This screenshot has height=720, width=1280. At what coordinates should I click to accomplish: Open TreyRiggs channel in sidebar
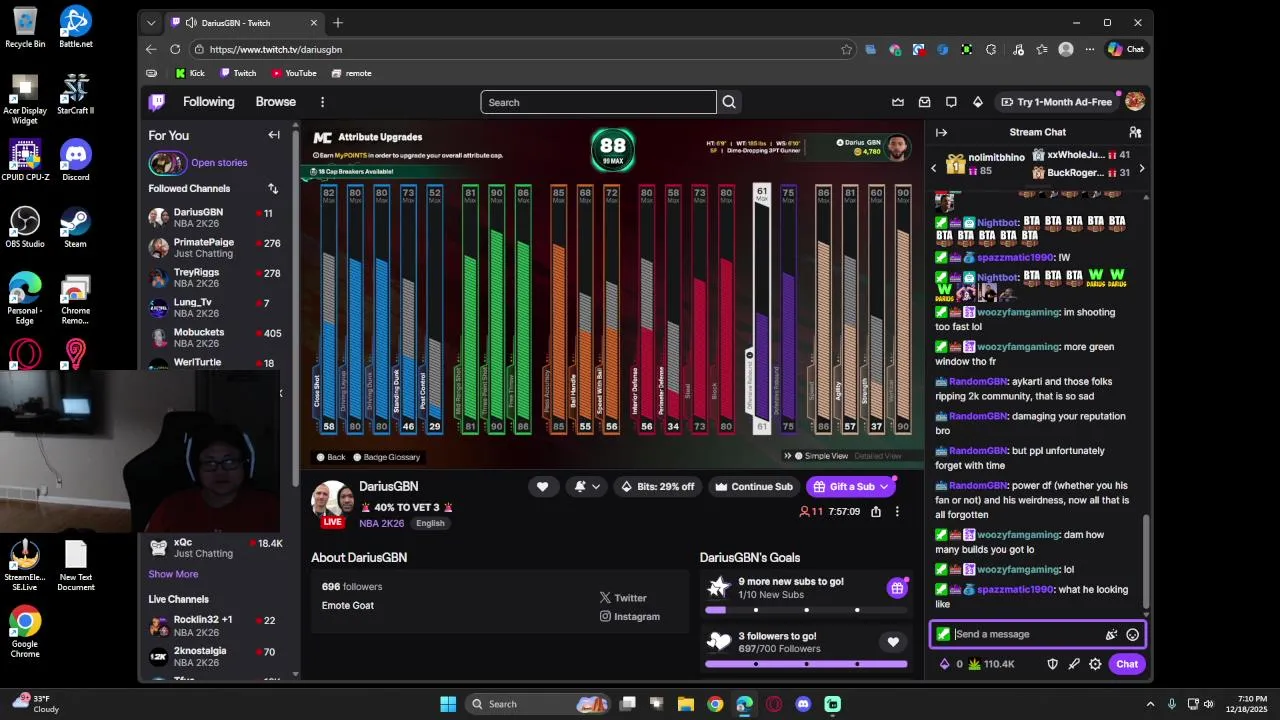click(x=215, y=277)
